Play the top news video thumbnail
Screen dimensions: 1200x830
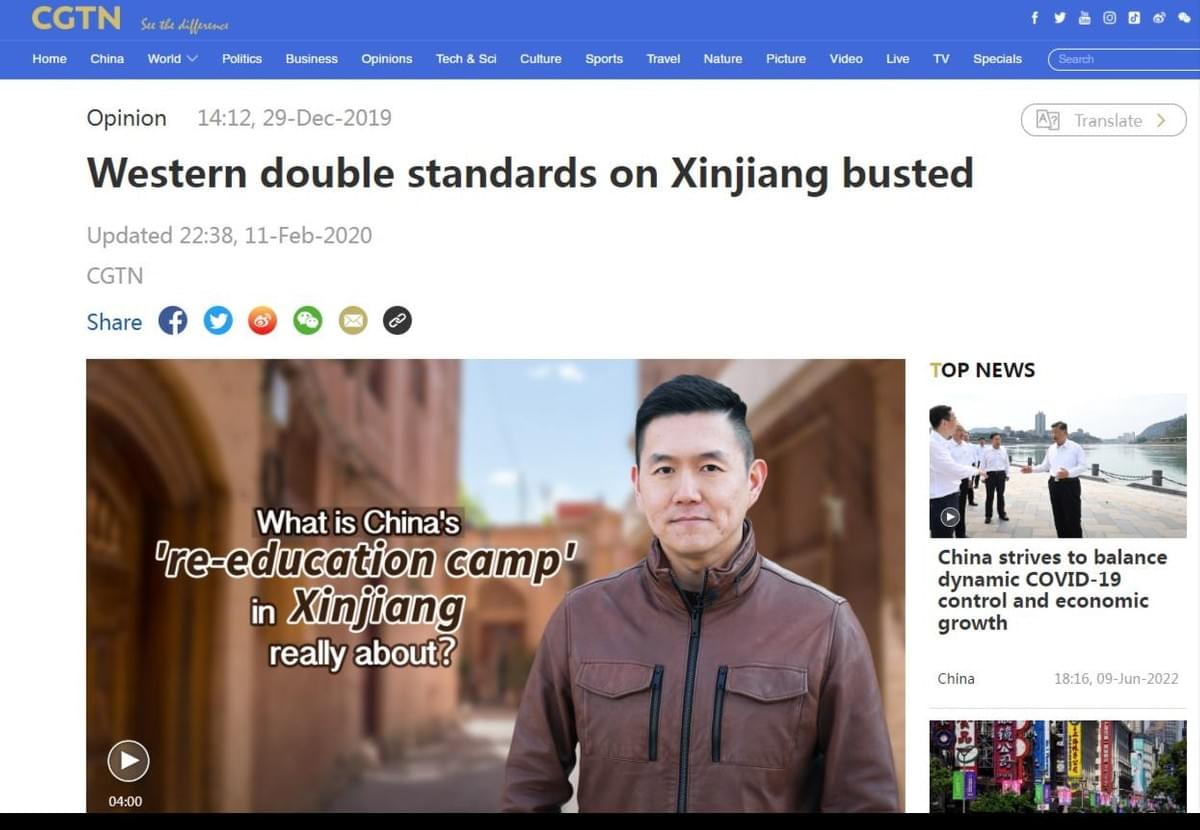tap(950, 517)
